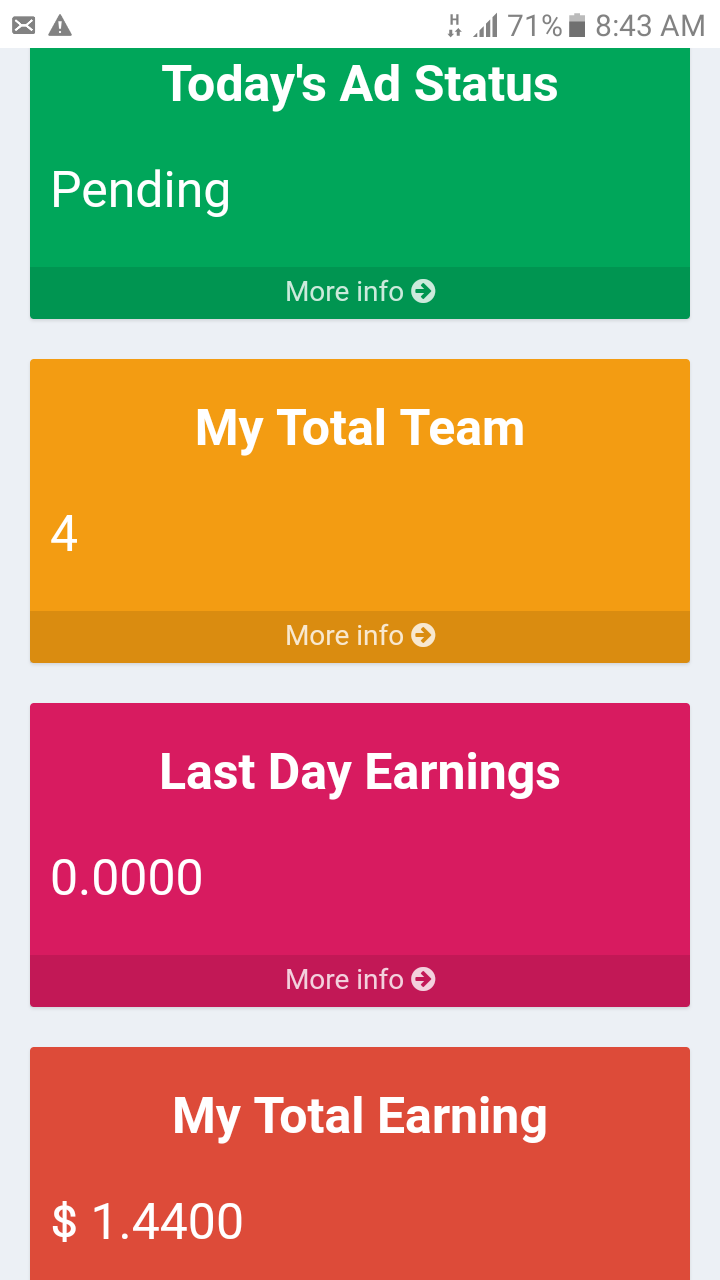Tap the 8:43 AM clock
720x1280 pixels.
(651, 25)
